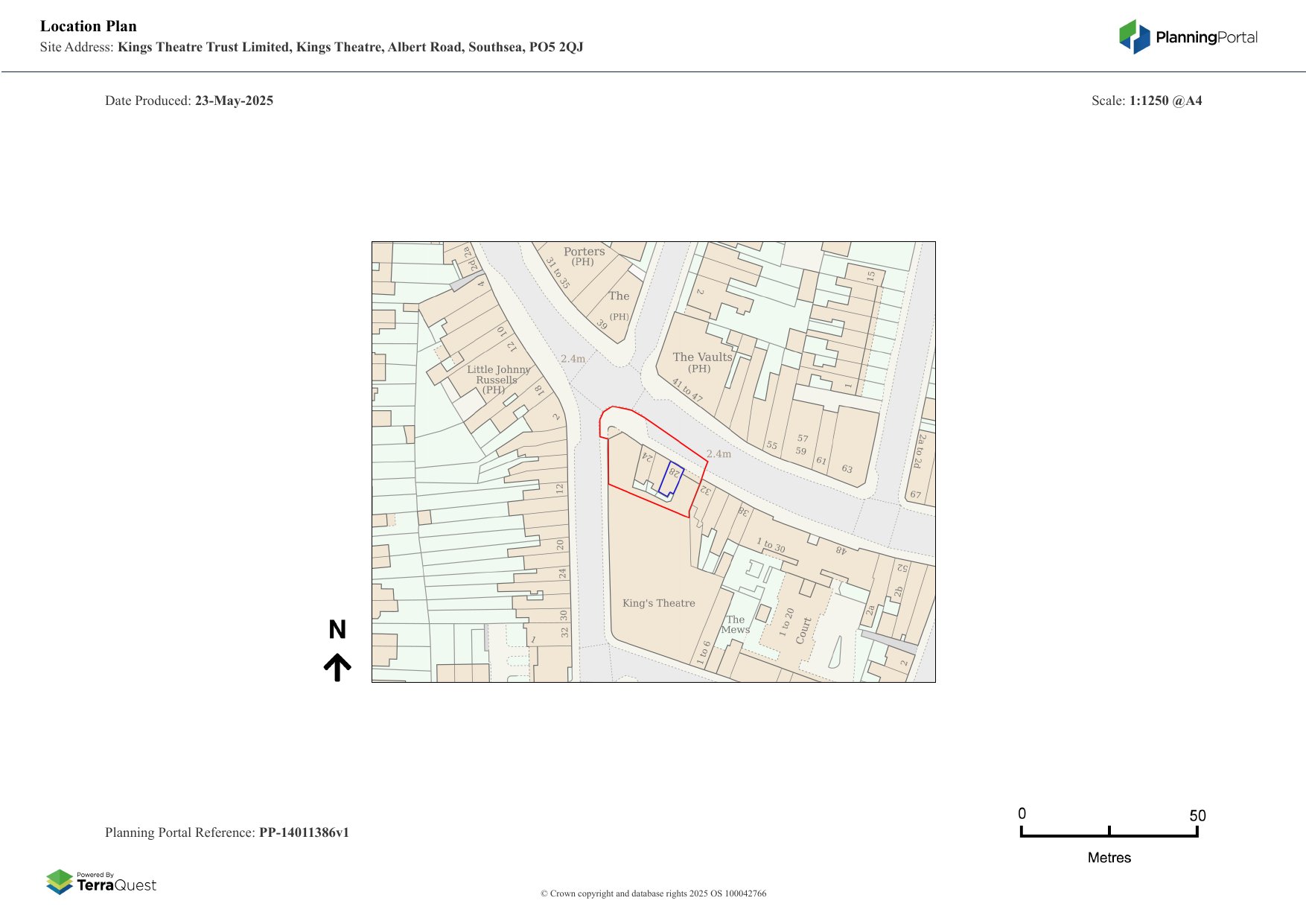Click the Metres label under scale bar

click(x=1109, y=858)
